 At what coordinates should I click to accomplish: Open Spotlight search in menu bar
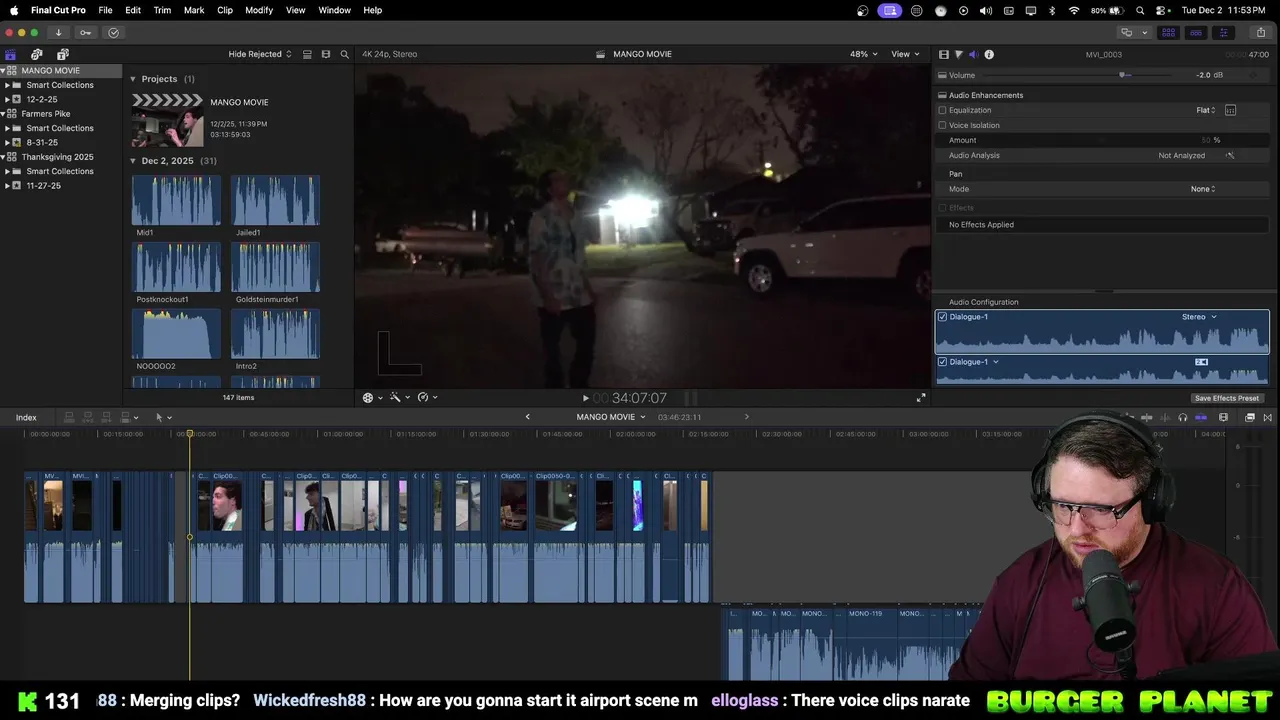click(x=1140, y=10)
